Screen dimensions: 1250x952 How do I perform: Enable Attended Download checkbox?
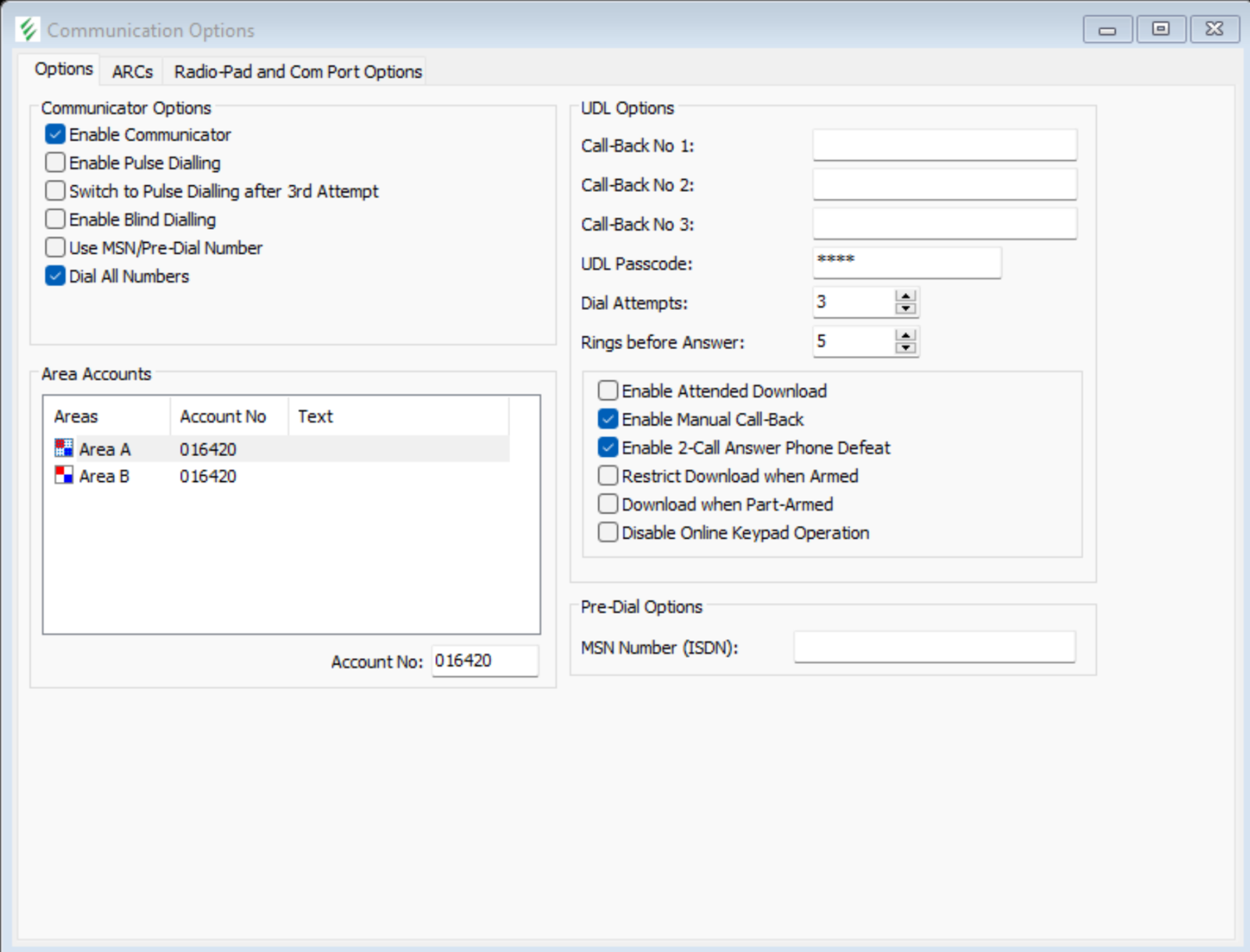pos(608,390)
